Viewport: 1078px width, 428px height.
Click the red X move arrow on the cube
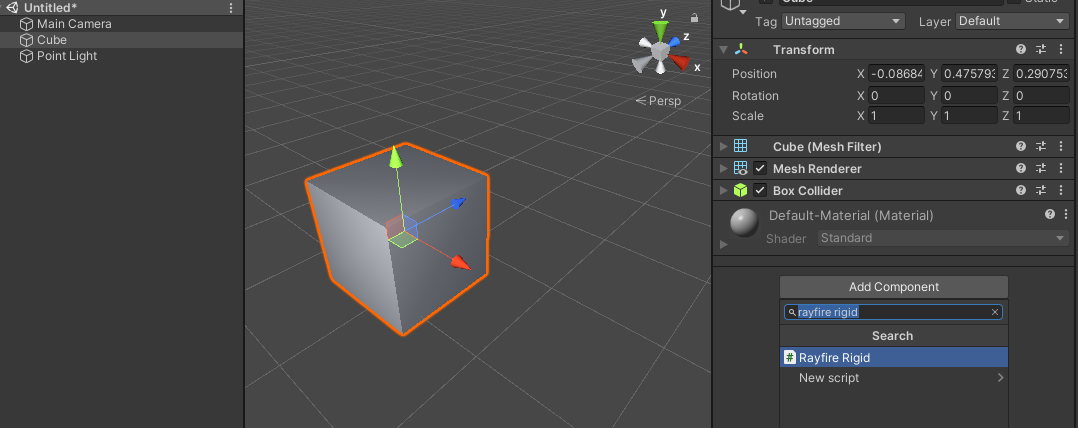point(460,262)
